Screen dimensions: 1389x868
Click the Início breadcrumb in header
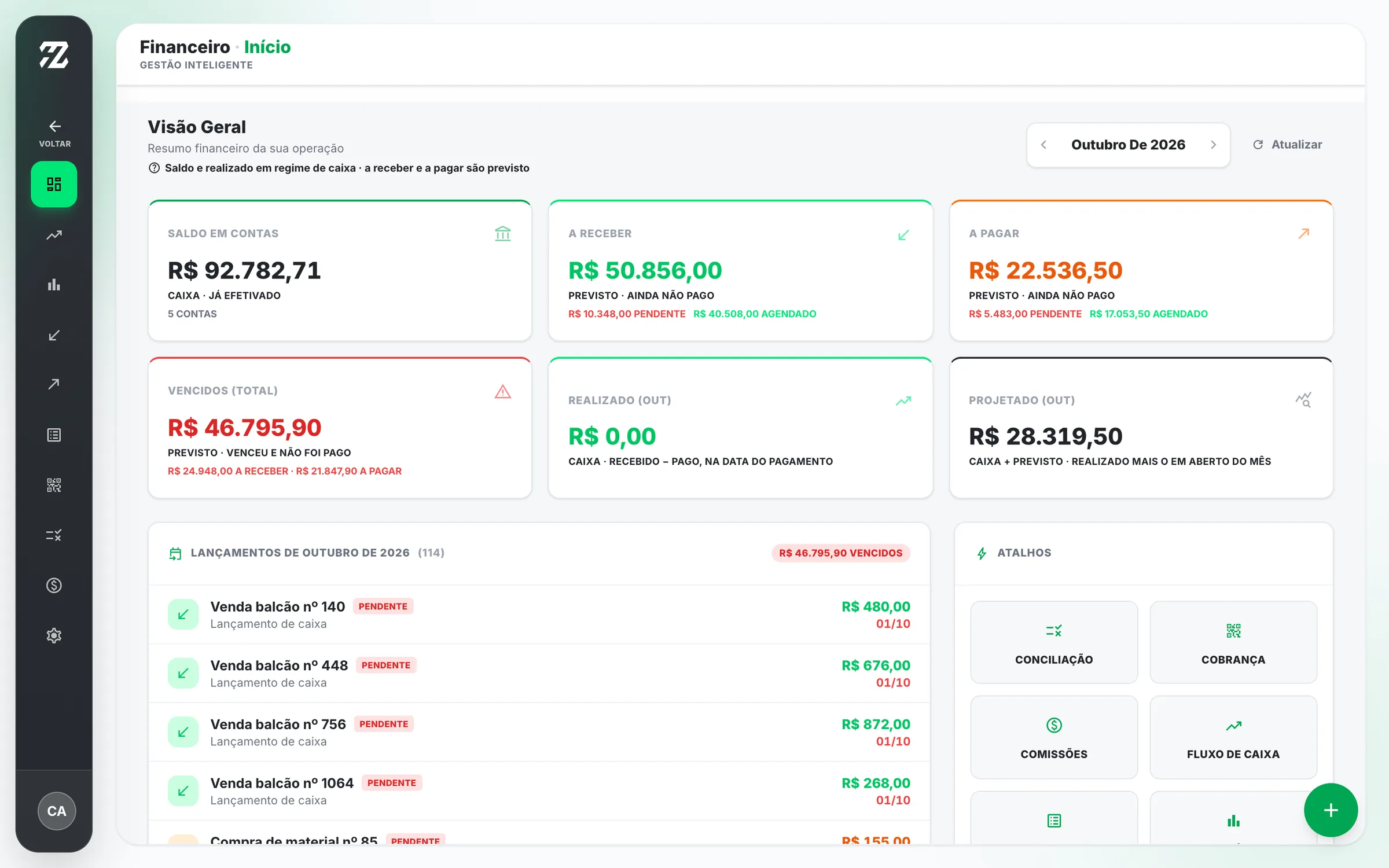click(x=267, y=47)
